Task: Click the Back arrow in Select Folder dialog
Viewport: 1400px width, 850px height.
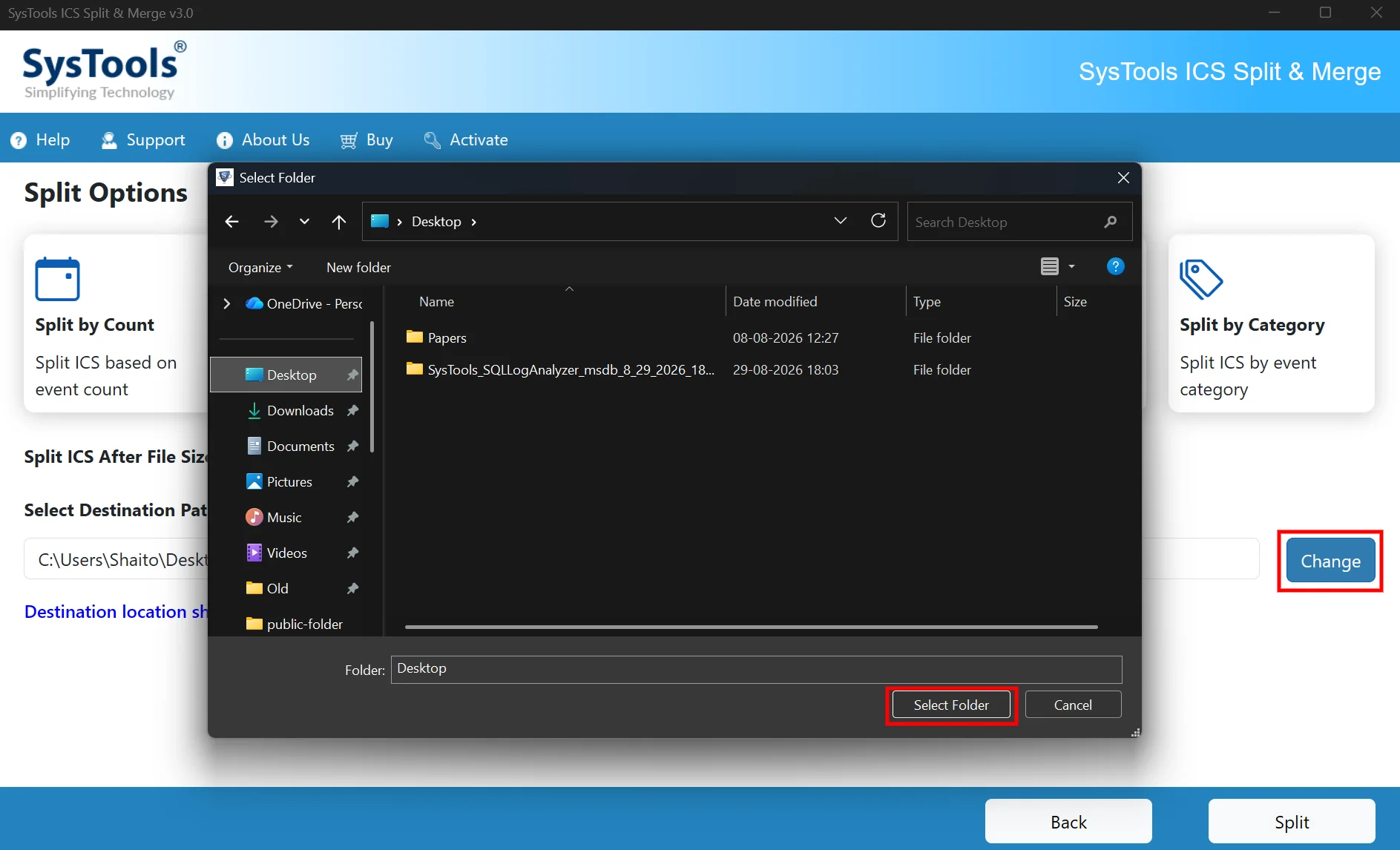Action: point(231,222)
